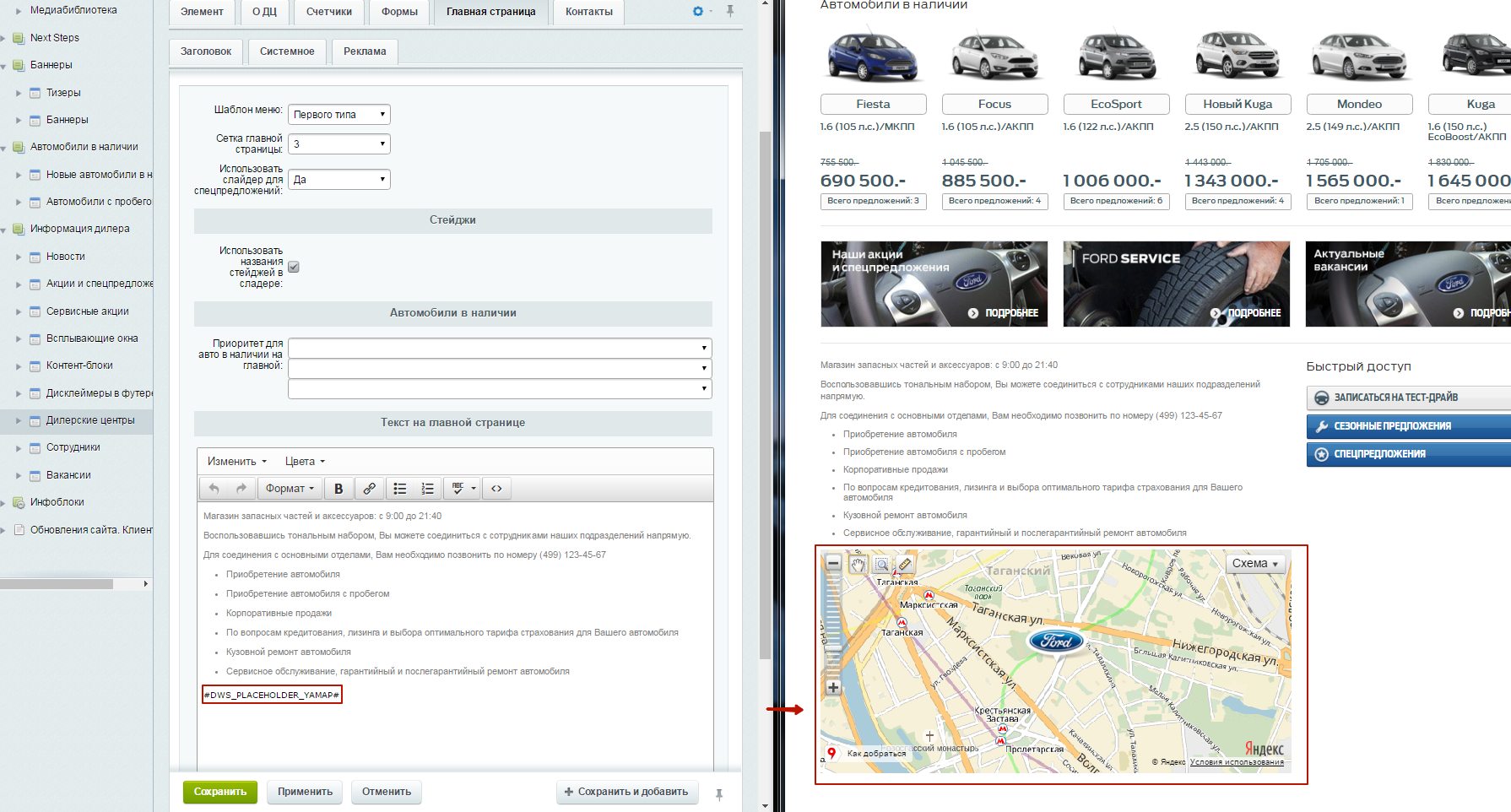The width and height of the screenshot is (1511, 812).
Task: Open the second priority cars dropdown
Action: pos(500,368)
